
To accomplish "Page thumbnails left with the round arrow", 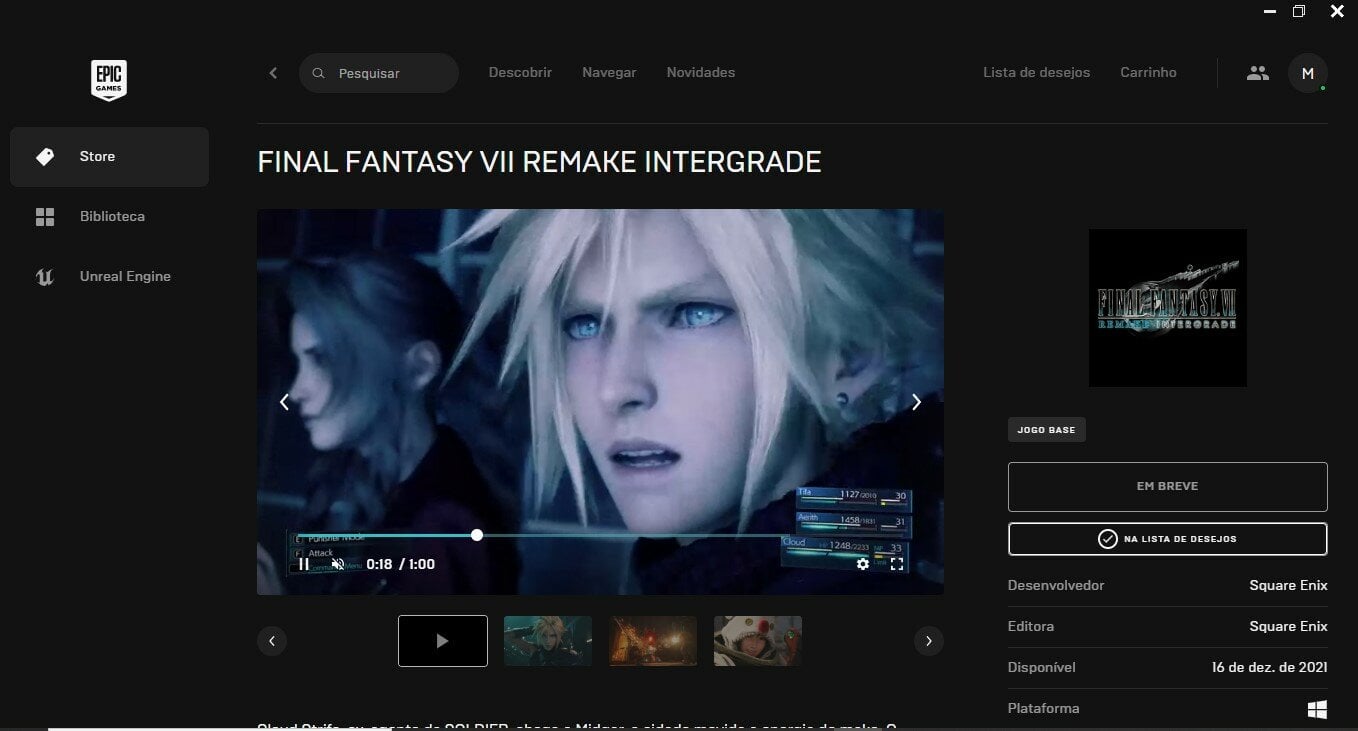I will 272,641.
